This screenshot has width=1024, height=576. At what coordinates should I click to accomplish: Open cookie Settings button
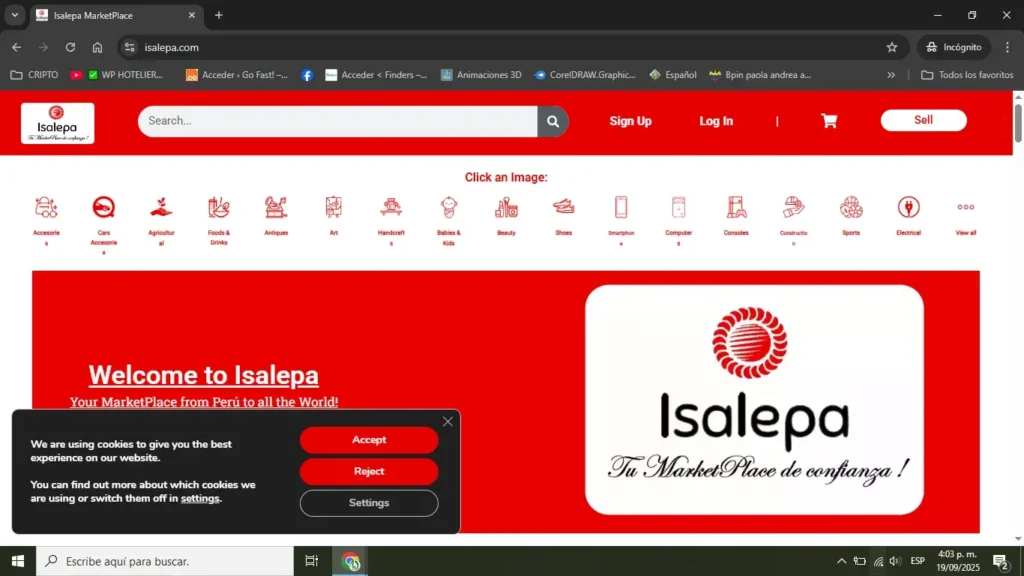coord(369,503)
